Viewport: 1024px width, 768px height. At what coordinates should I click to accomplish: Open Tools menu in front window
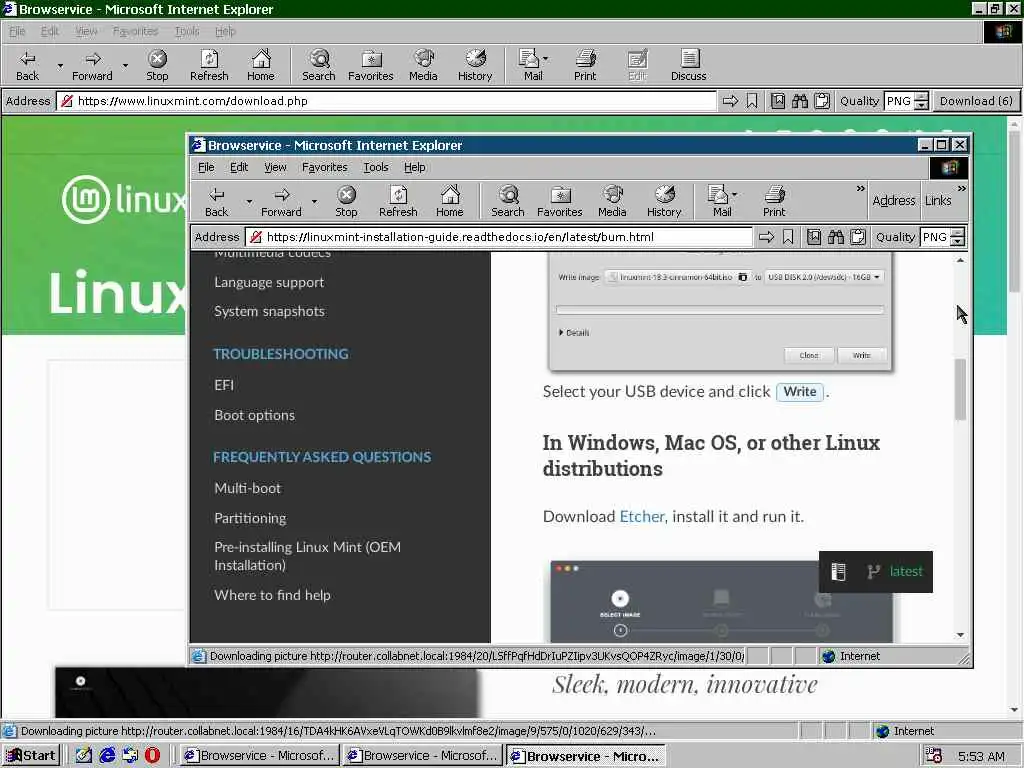coord(376,167)
